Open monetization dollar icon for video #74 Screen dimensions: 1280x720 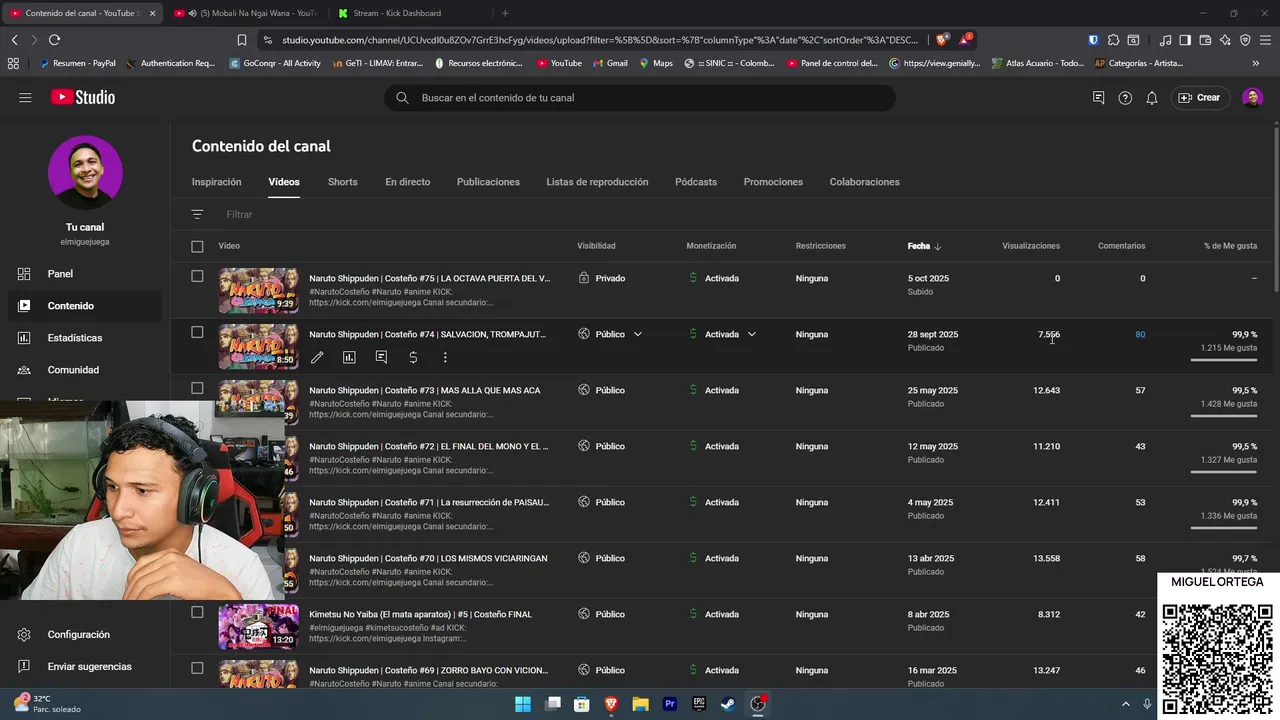tap(413, 357)
